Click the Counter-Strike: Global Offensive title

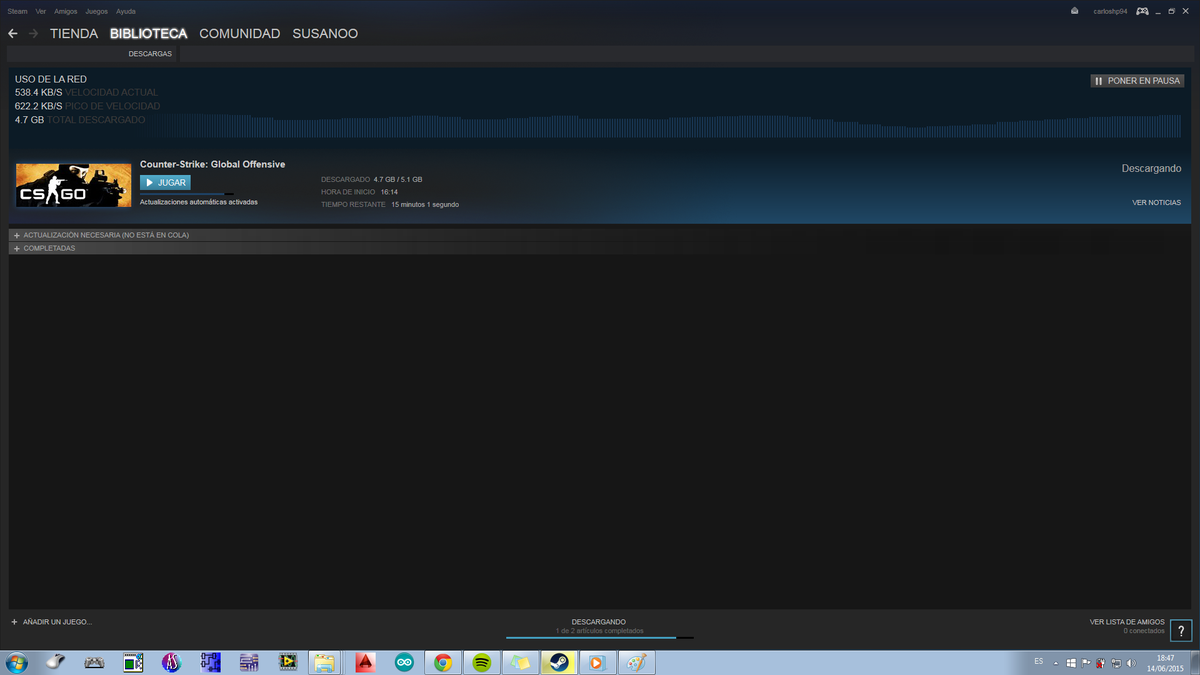[212, 164]
